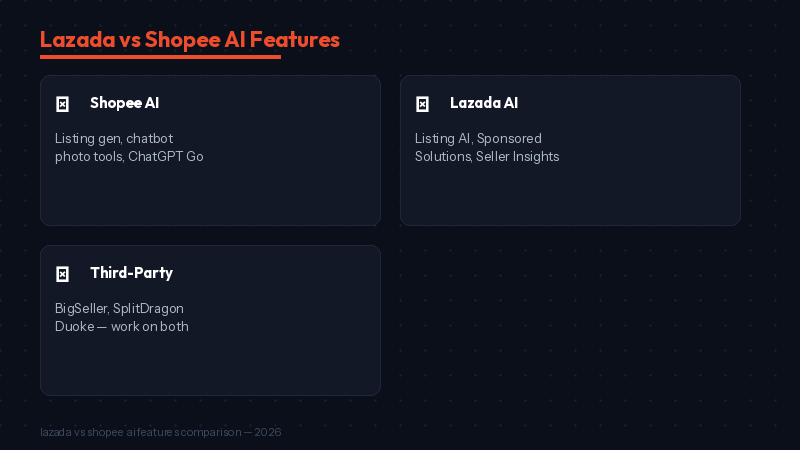This screenshot has height=450, width=800.
Task: Click the icon beside the Lazada AI heading
Action: coord(422,104)
